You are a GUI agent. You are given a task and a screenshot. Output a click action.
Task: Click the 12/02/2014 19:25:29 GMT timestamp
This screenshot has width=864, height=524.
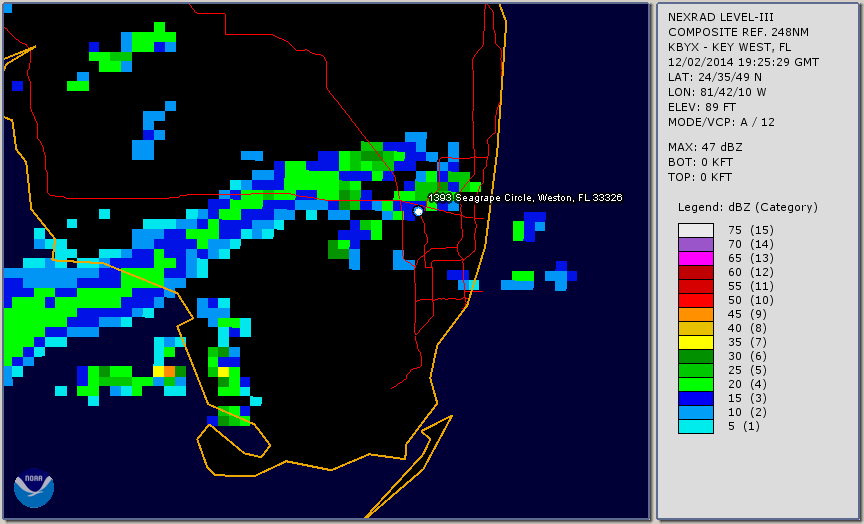coord(743,62)
